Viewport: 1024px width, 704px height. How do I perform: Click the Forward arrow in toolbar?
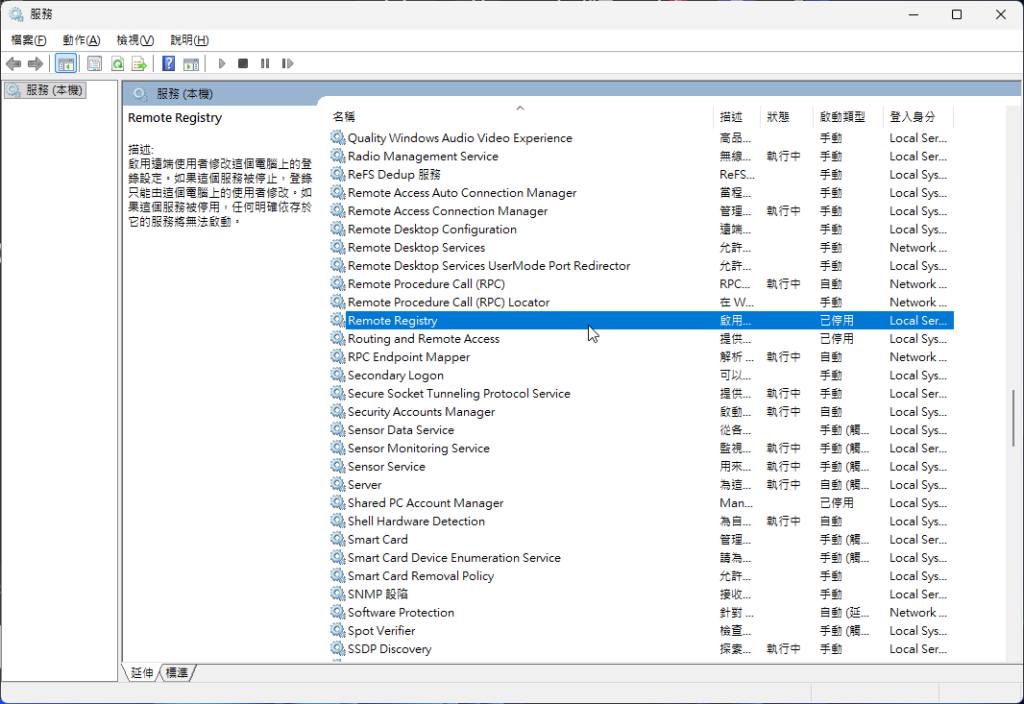point(36,64)
